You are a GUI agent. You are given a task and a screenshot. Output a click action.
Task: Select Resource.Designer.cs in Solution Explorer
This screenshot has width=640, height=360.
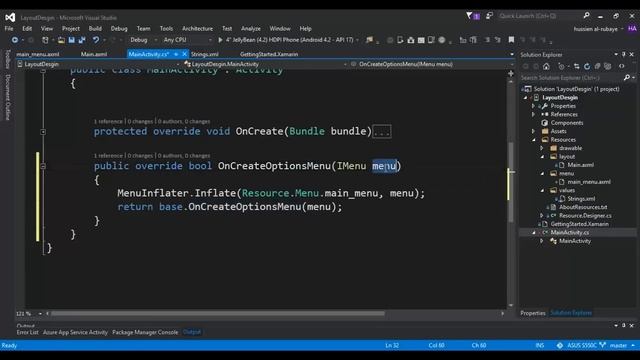tap(585, 216)
